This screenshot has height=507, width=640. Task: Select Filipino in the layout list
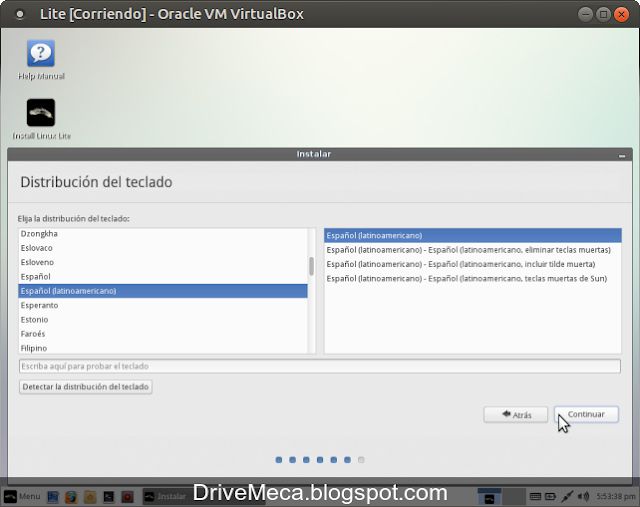[x=163, y=348]
